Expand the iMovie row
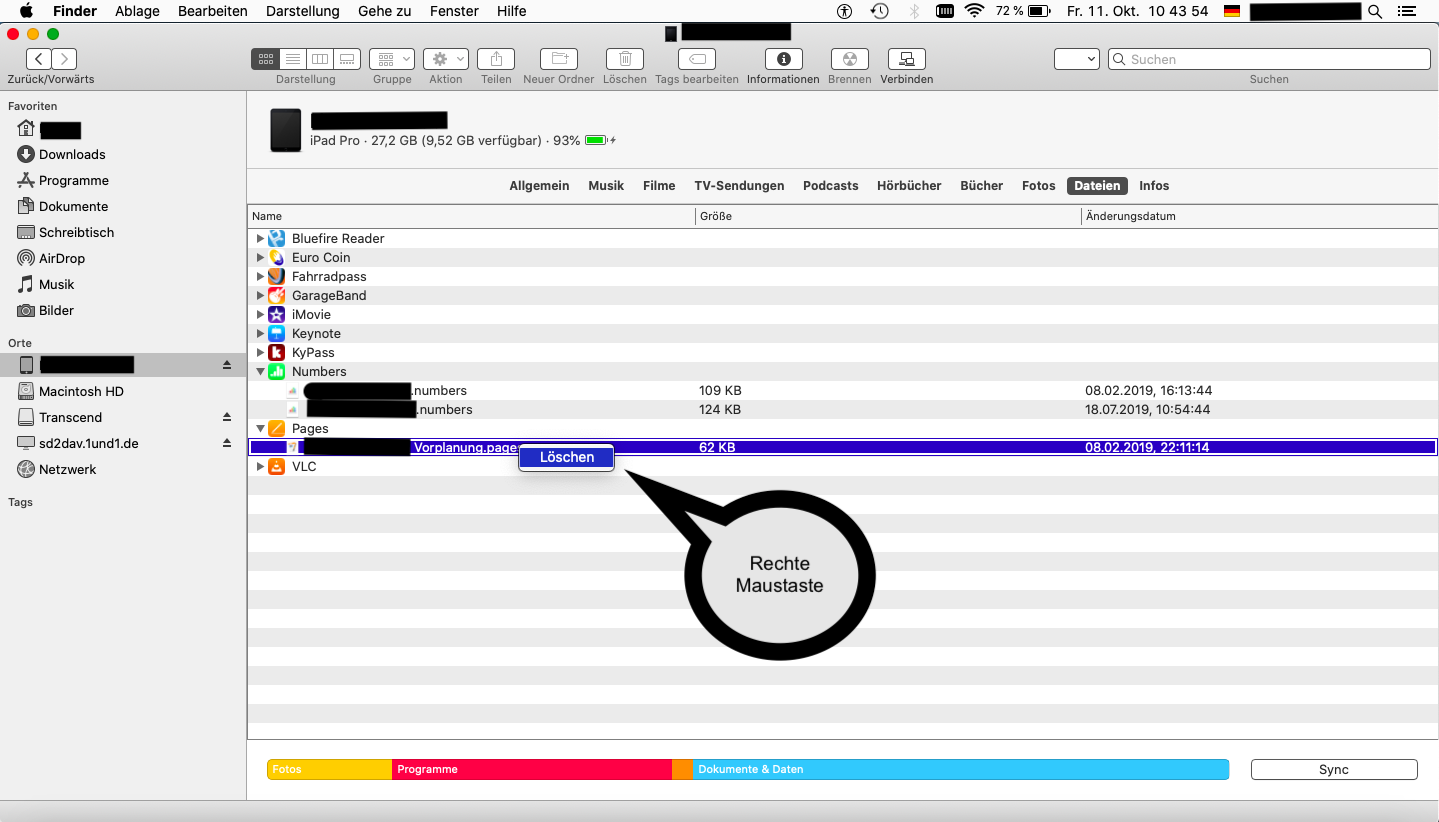Image resolution: width=1439 pixels, height=822 pixels. [x=260, y=314]
